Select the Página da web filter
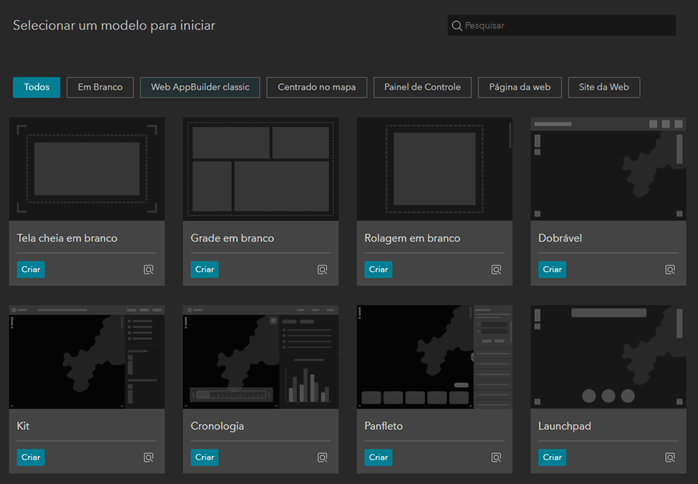The width and height of the screenshot is (698, 484). pos(519,87)
